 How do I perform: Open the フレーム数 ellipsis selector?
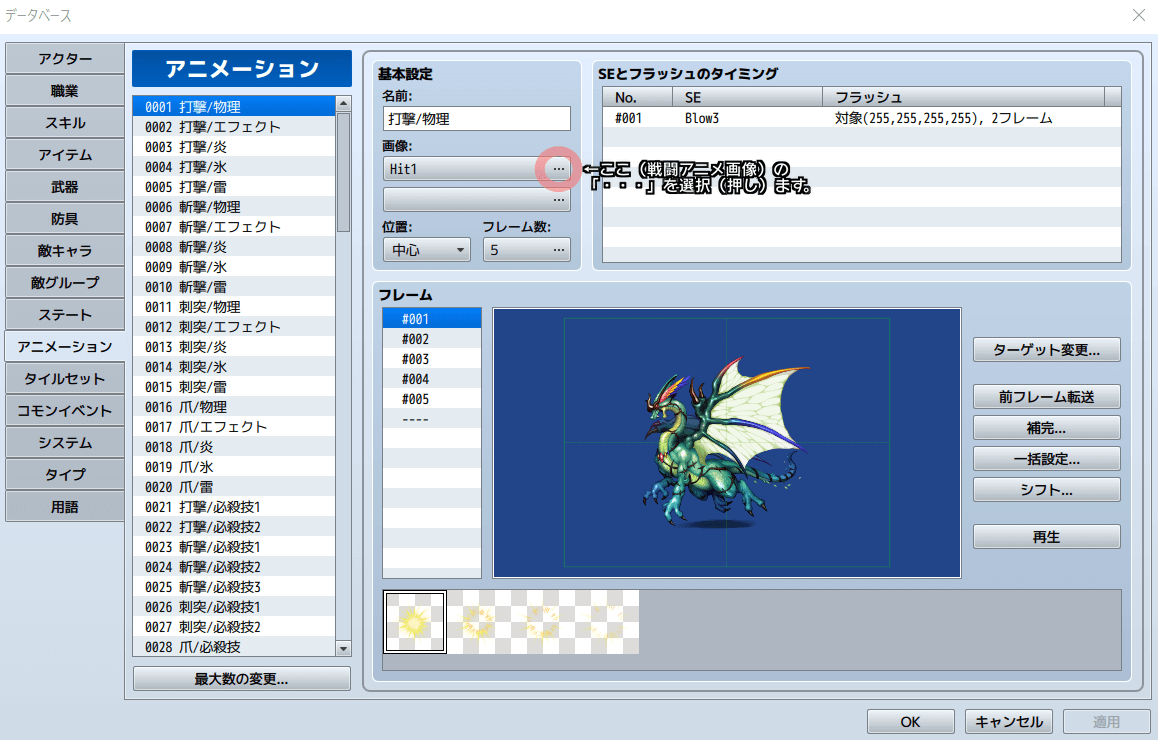pyautogui.click(x=558, y=250)
